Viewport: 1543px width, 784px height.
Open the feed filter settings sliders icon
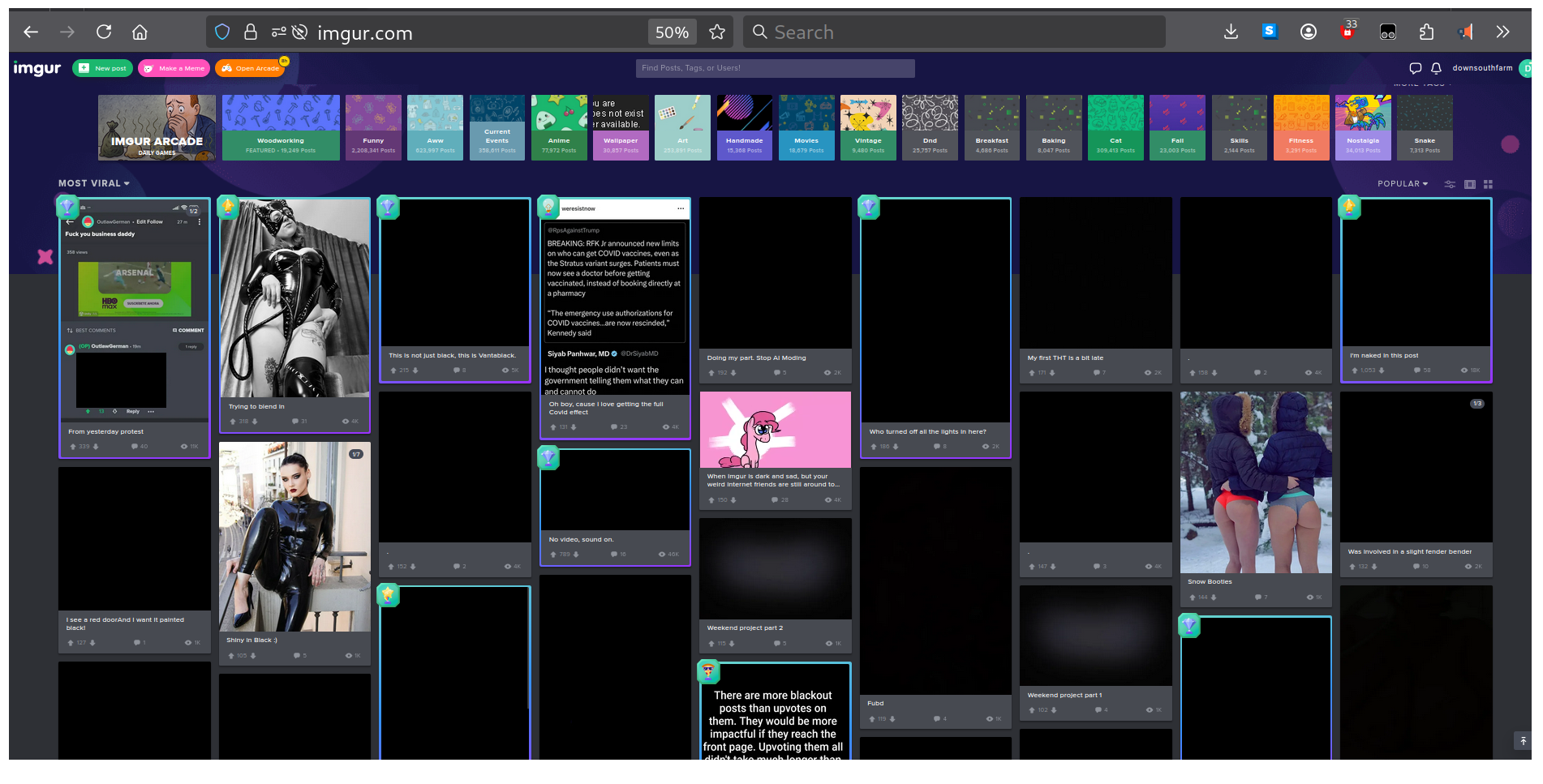tap(1450, 184)
